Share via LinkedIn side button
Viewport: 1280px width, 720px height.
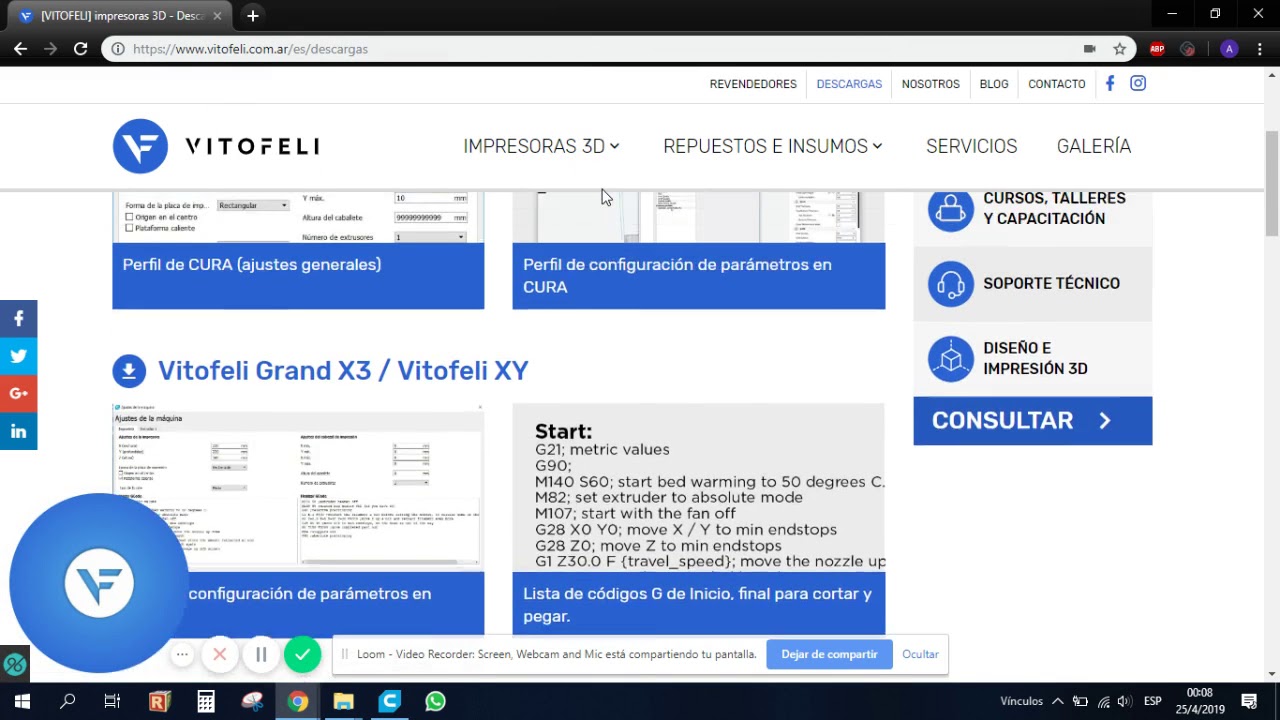[18, 431]
